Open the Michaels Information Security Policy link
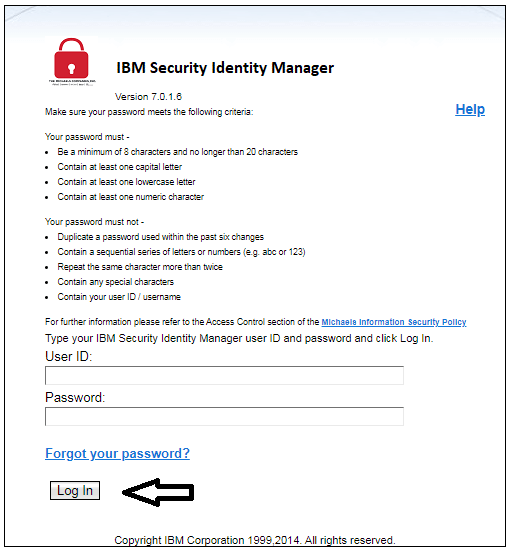Viewport: 516px width, 554px height. point(394,322)
